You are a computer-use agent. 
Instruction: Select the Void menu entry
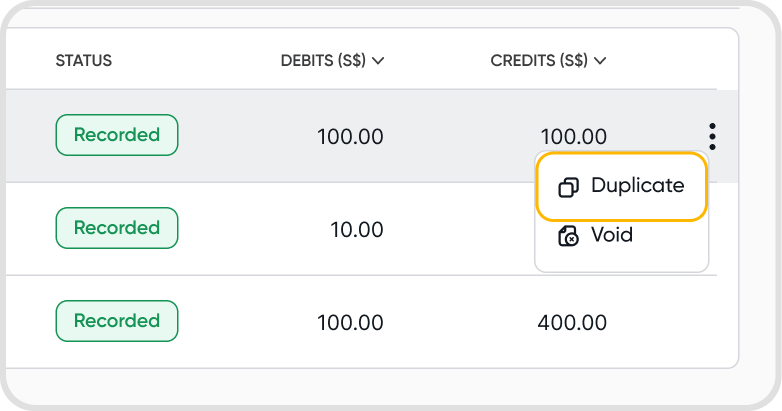coord(610,237)
